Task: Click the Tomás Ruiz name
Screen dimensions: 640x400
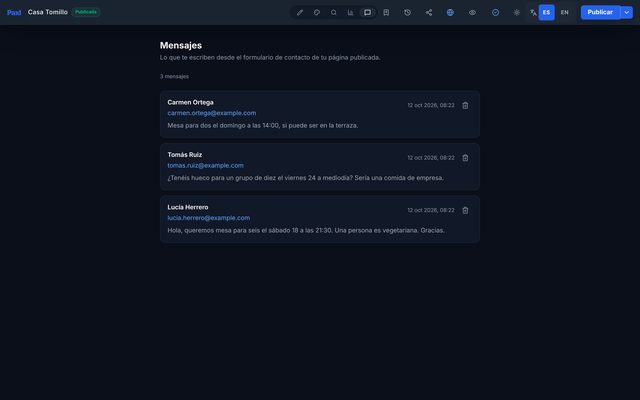Action: [x=184, y=155]
